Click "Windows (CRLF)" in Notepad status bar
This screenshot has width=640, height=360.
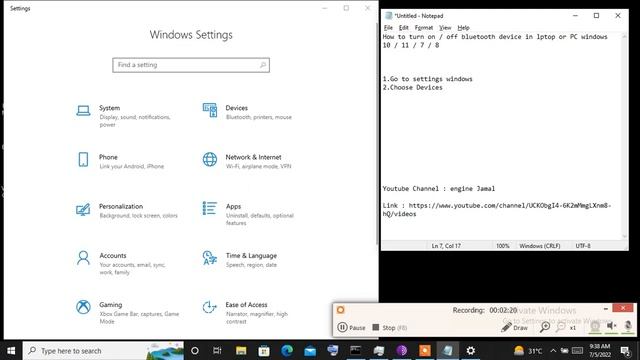tap(540, 246)
